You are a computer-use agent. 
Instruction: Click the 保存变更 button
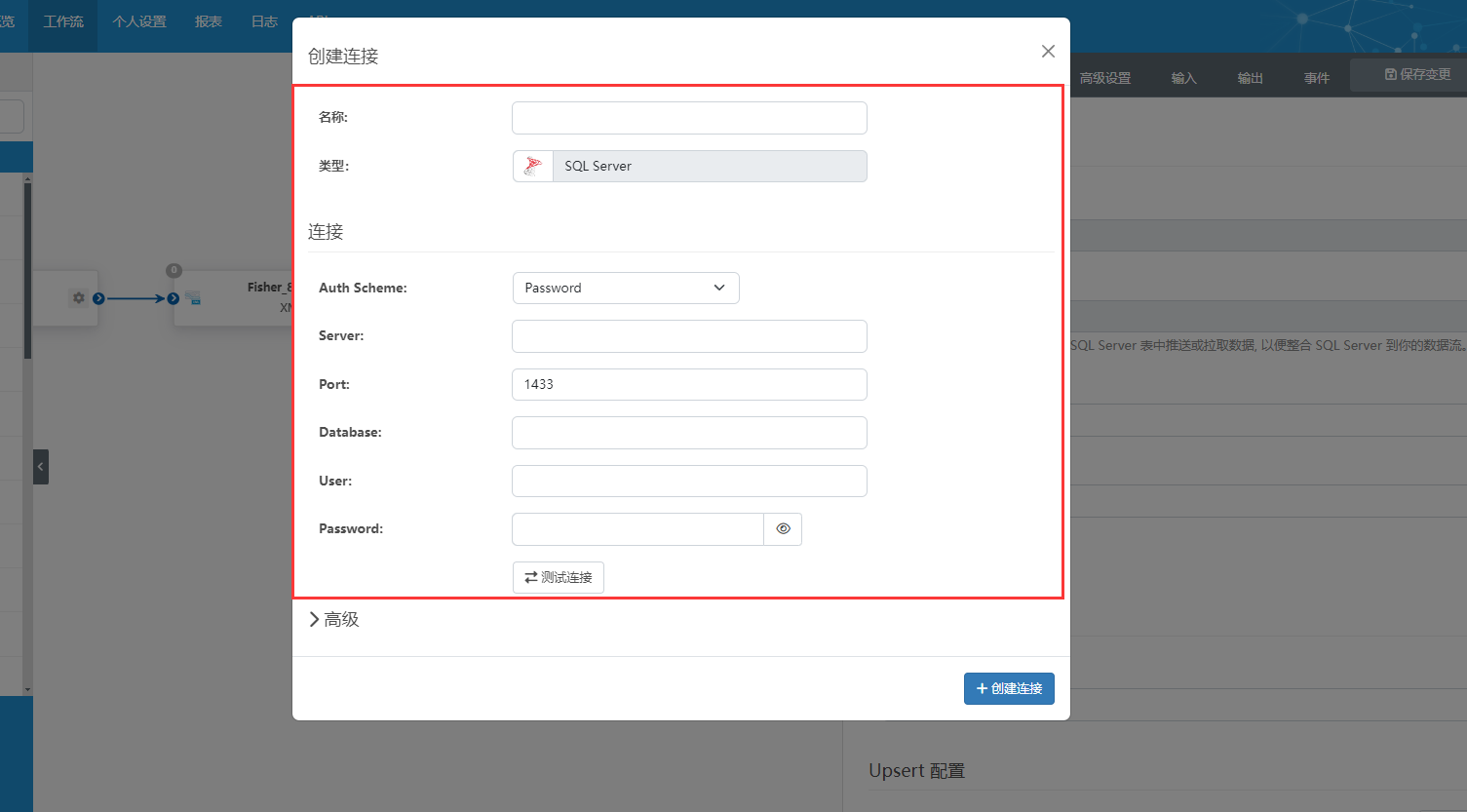tap(1417, 74)
